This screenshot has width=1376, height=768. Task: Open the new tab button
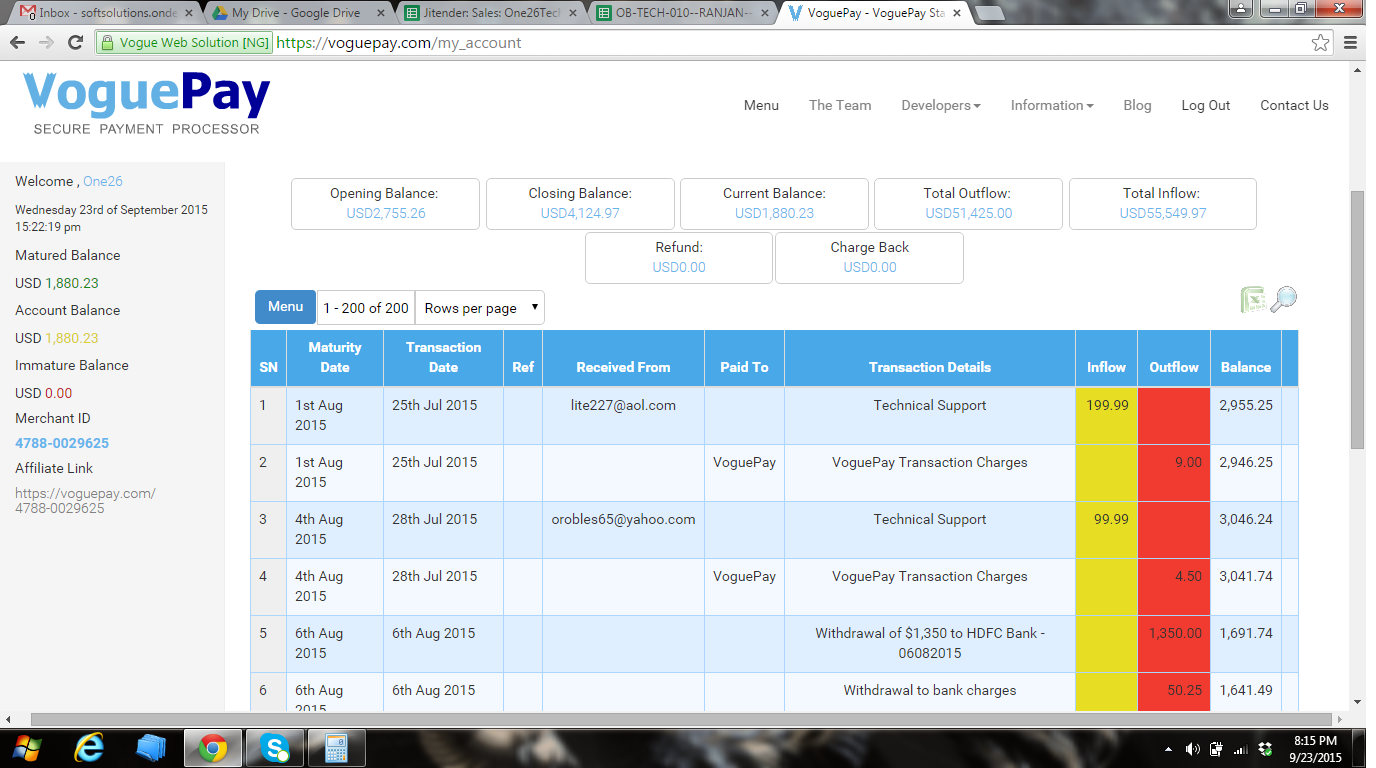click(x=990, y=14)
